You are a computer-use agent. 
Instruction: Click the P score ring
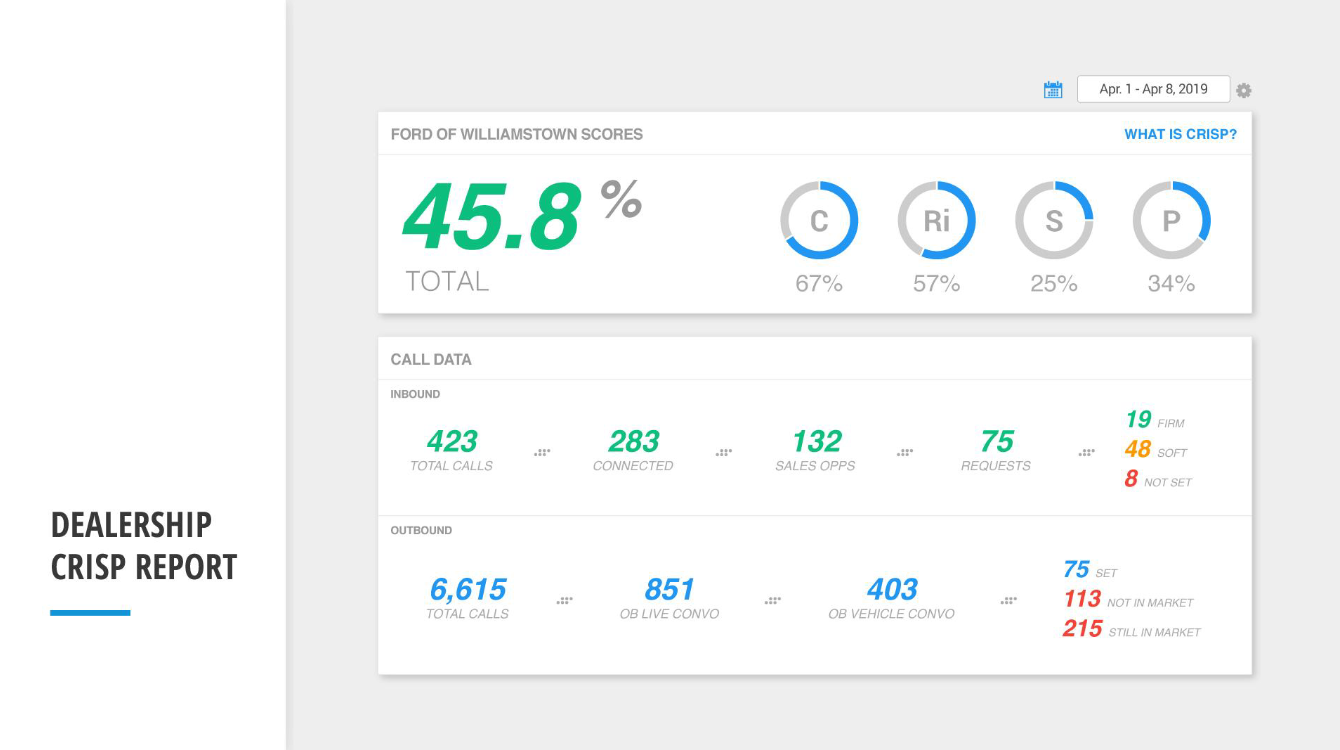point(1171,220)
